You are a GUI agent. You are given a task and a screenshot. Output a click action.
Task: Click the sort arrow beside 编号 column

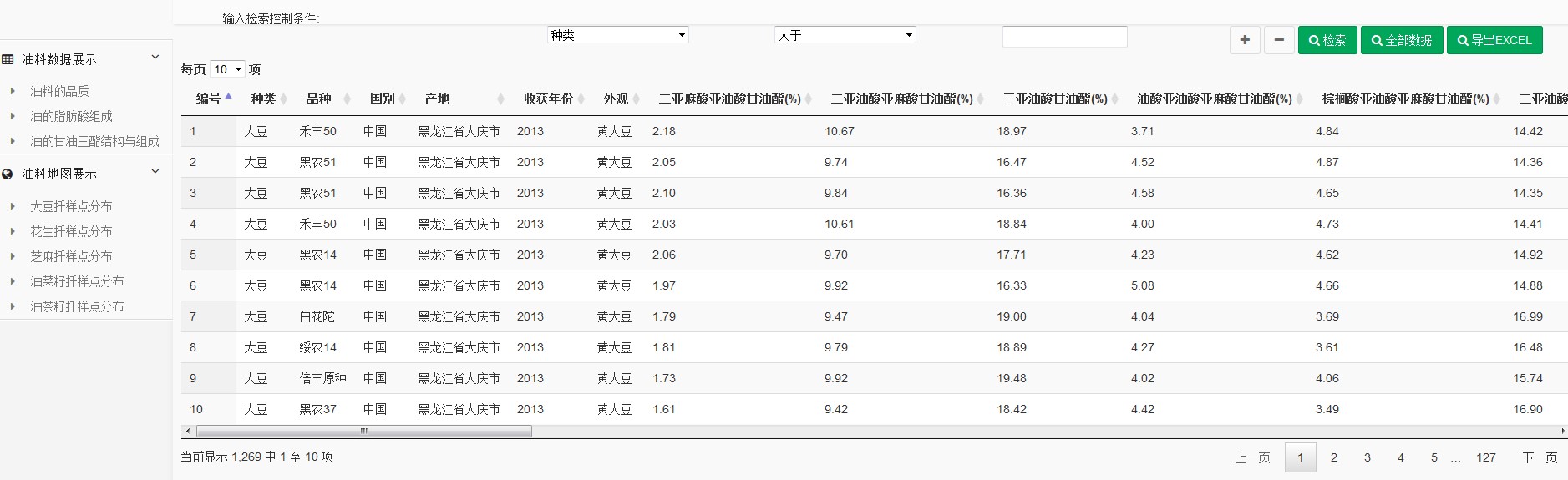[x=229, y=98]
